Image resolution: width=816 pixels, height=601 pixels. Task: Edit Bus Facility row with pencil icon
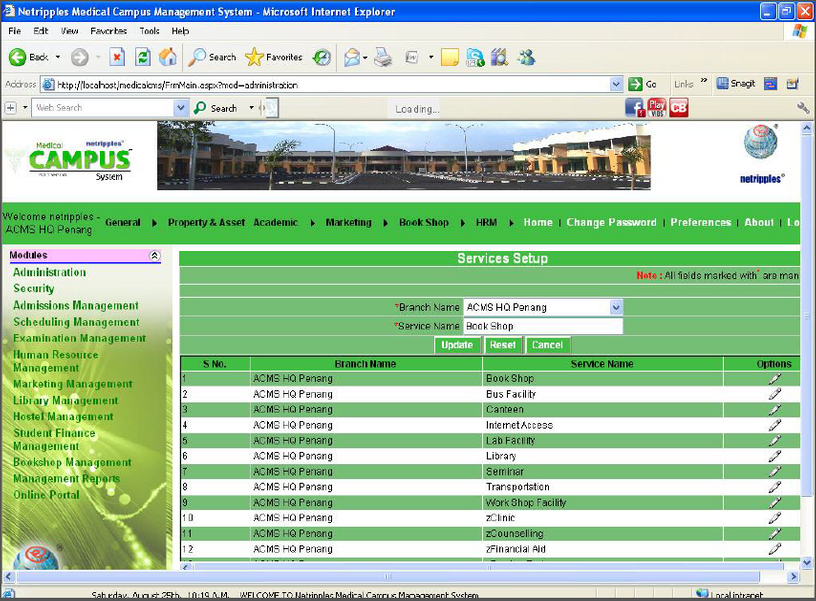tap(774, 394)
